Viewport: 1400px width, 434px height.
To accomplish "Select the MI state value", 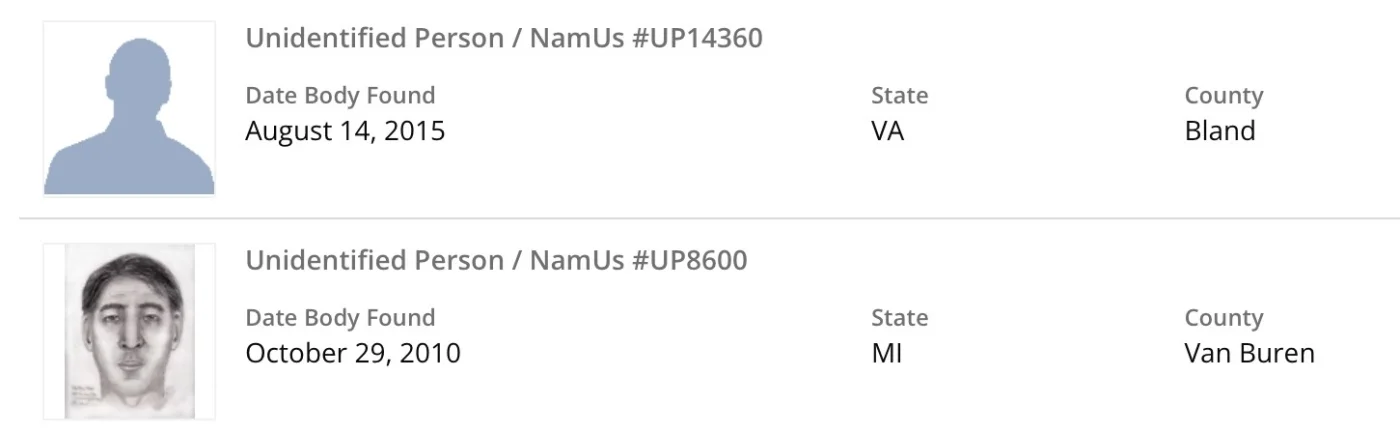I will 886,353.
